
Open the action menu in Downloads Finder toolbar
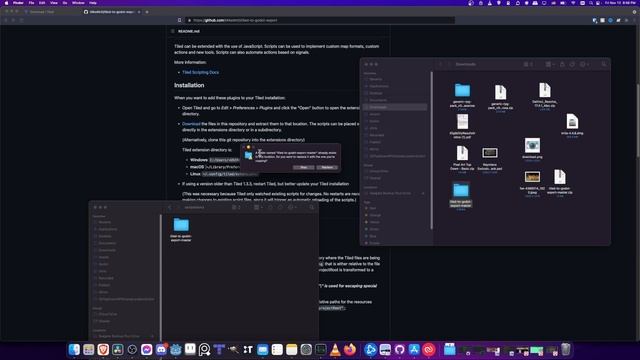[584, 64]
